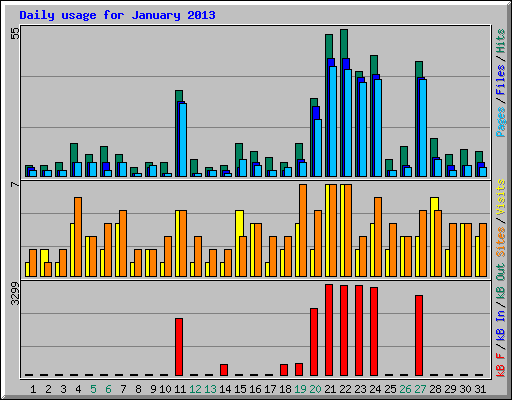
Task: Click the 'Visits' legend label
Action: tap(501, 198)
